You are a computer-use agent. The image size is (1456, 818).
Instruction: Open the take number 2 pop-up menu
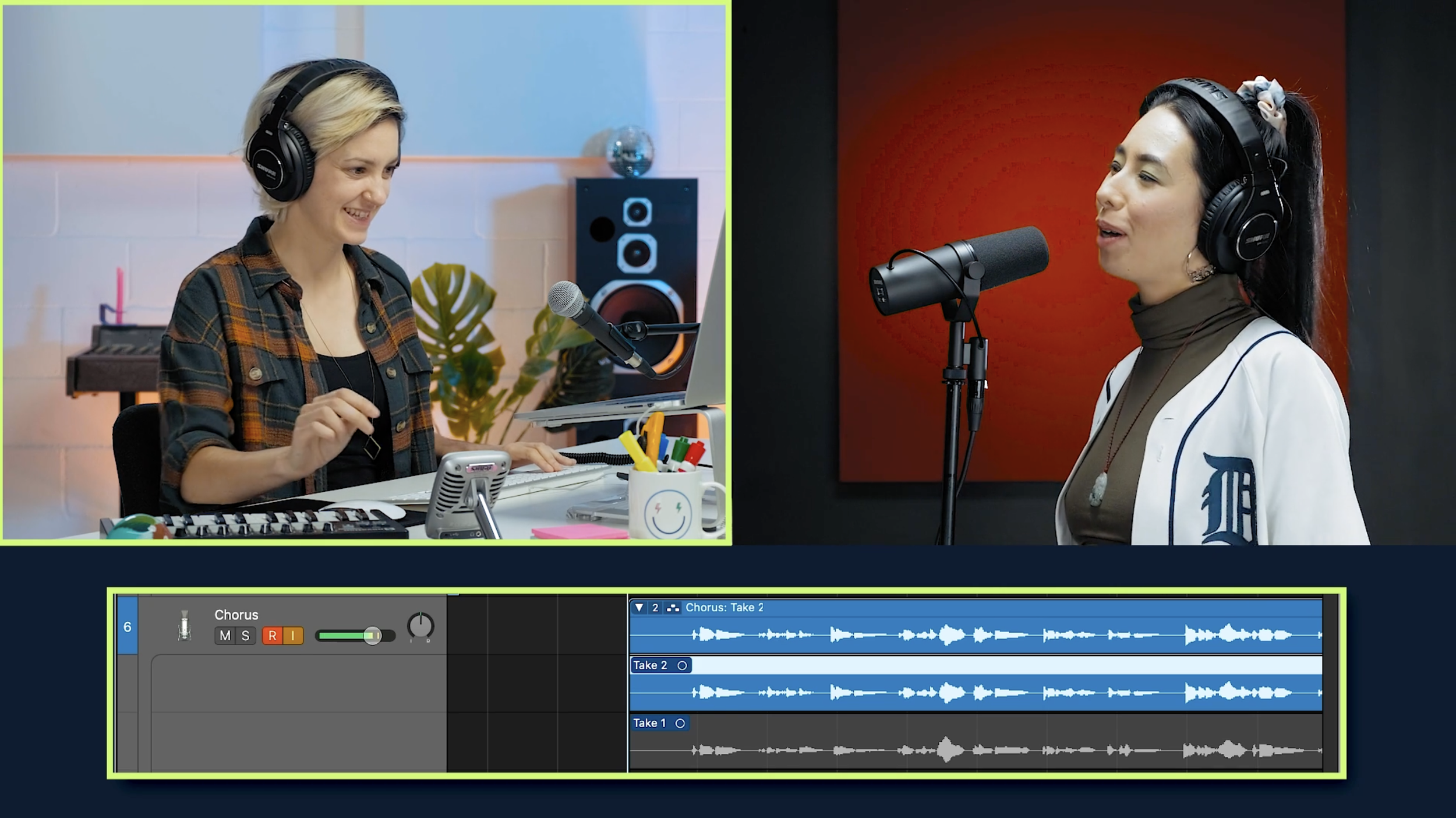pos(655,608)
